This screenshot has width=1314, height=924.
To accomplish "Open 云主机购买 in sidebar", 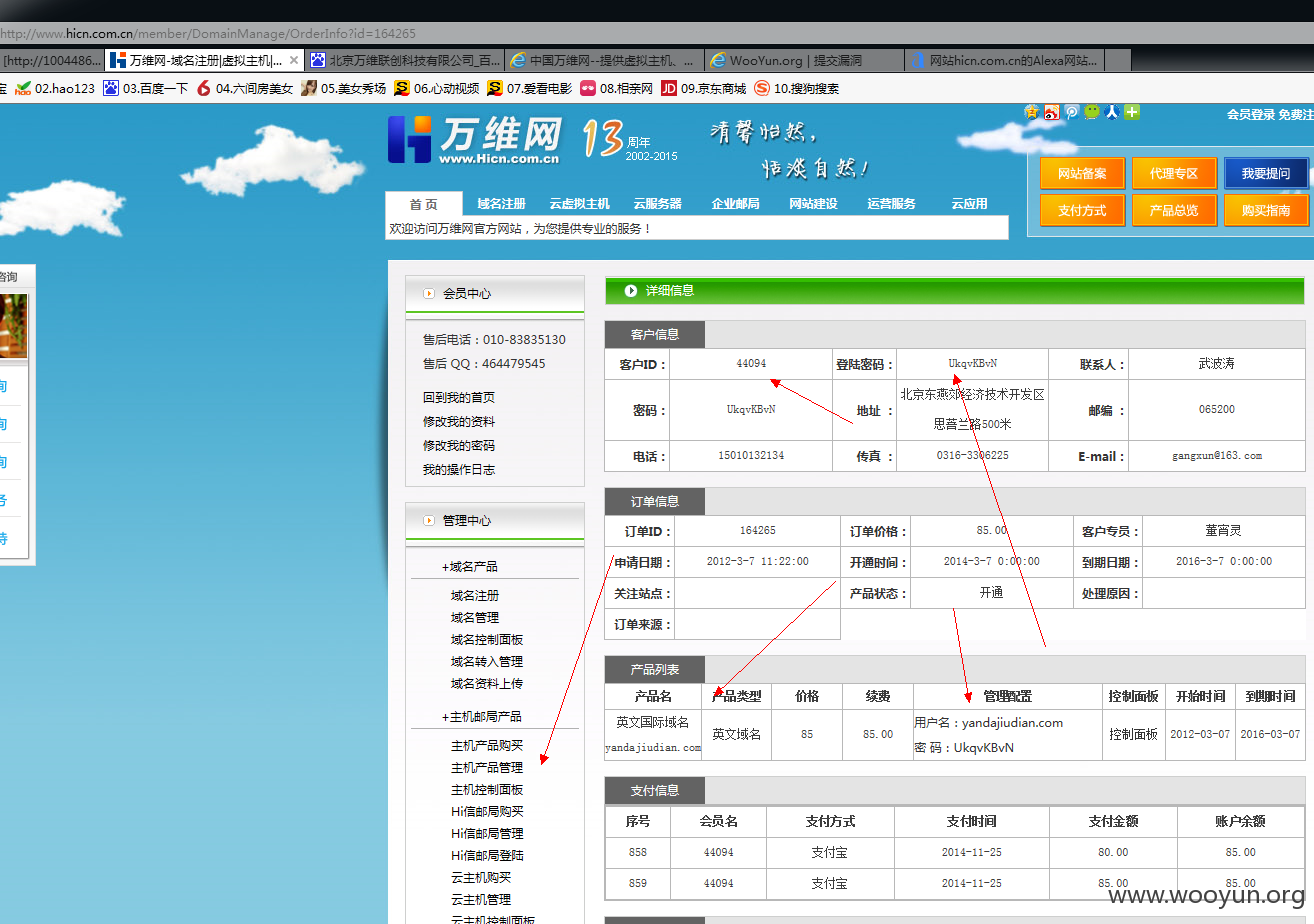I will pos(481,878).
